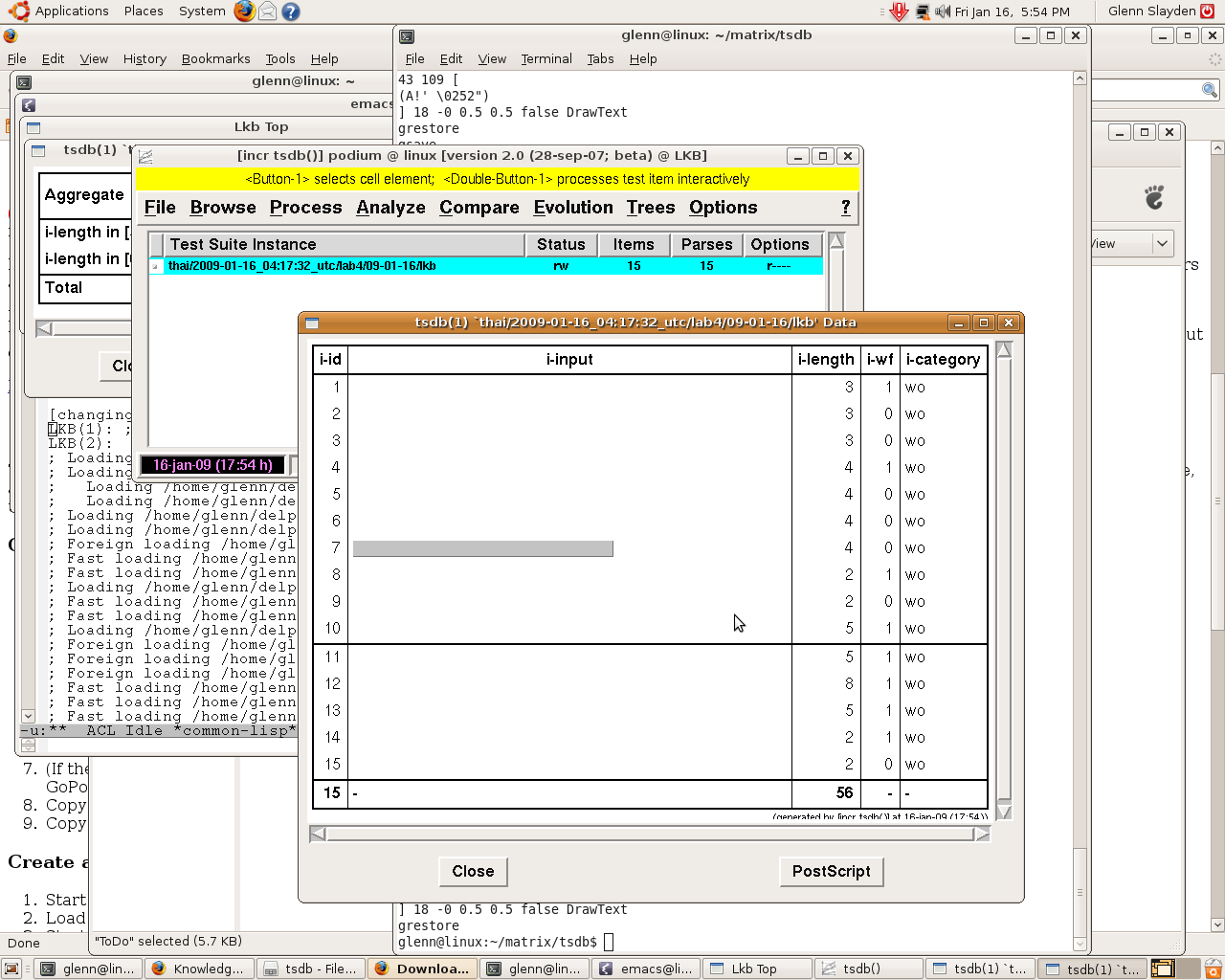Select the highlighted i-input cell in row 7

pyautogui.click(x=483, y=548)
